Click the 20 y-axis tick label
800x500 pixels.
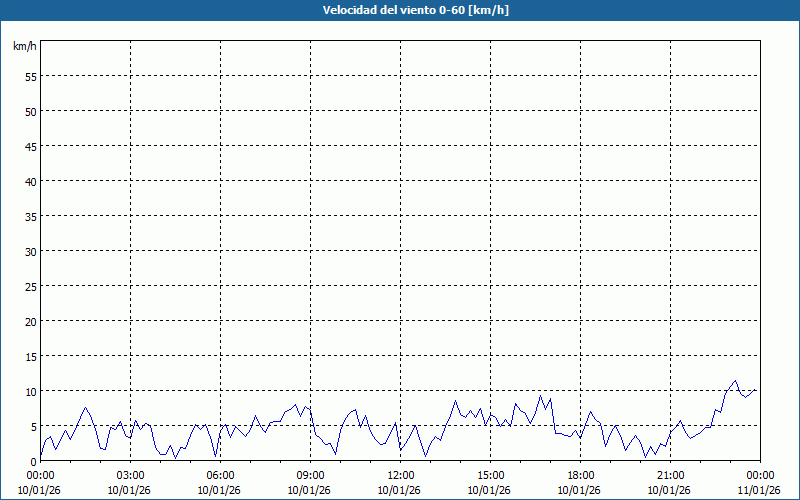(30, 321)
